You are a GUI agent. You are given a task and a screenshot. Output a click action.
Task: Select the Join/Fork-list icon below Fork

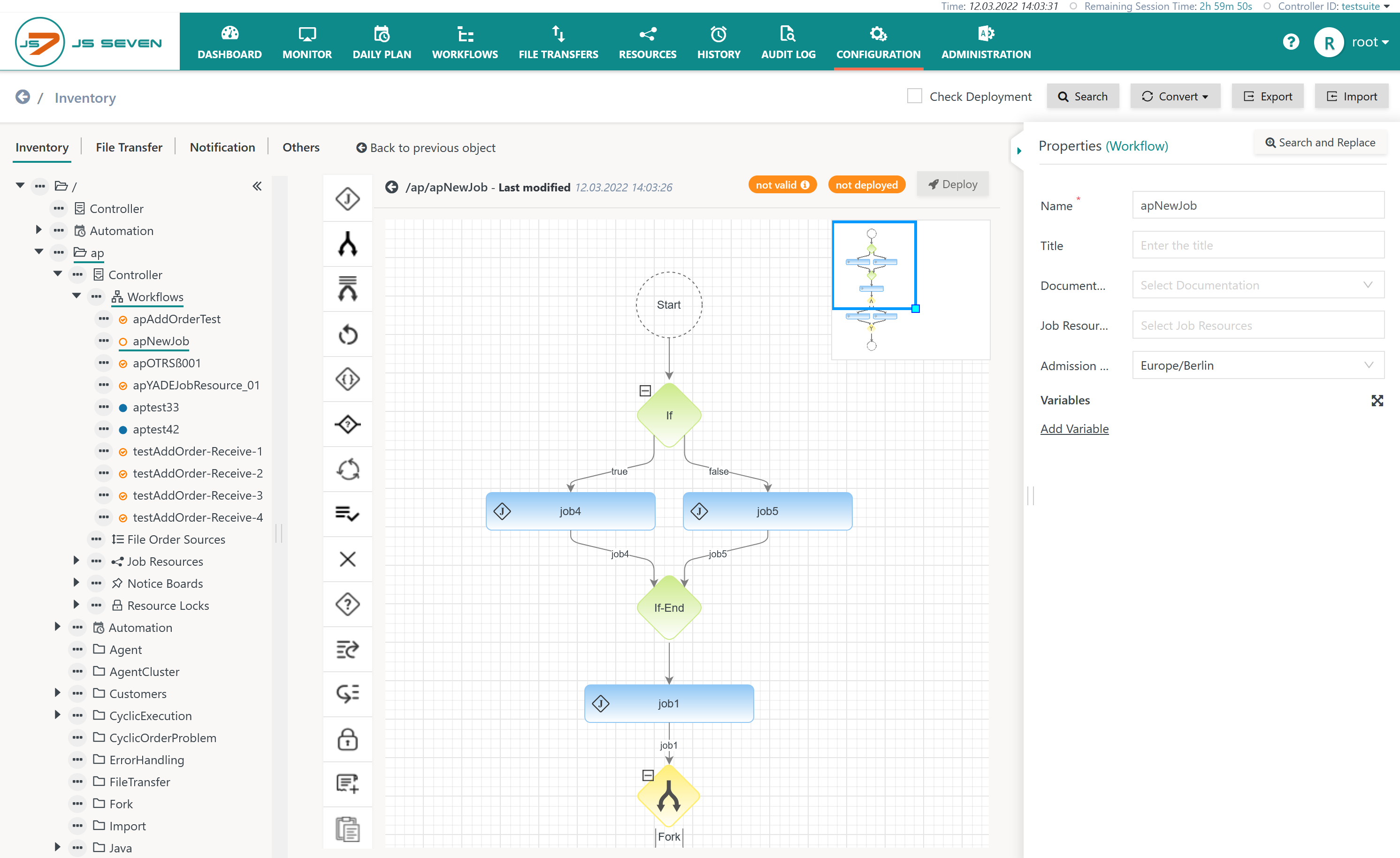tap(347, 289)
